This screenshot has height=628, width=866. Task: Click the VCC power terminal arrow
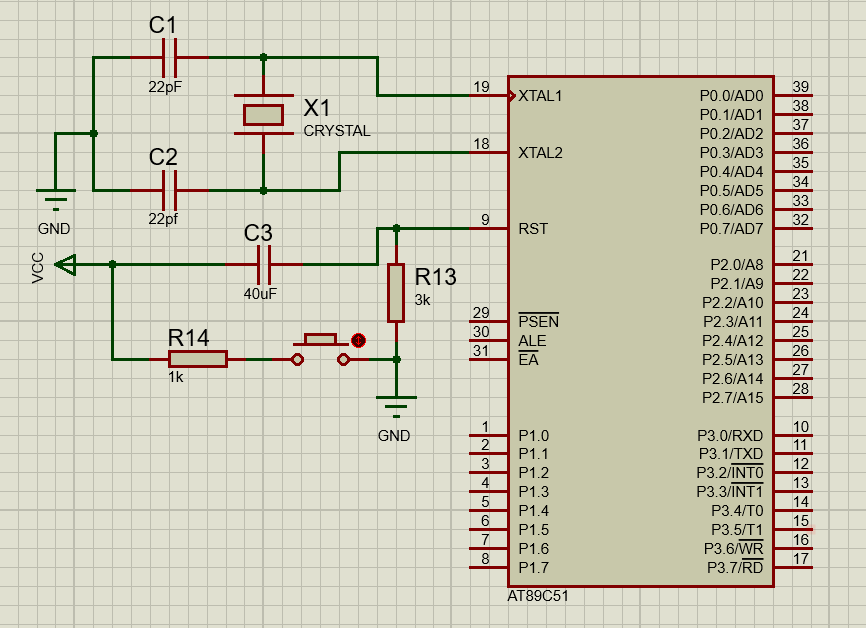[x=66, y=265]
